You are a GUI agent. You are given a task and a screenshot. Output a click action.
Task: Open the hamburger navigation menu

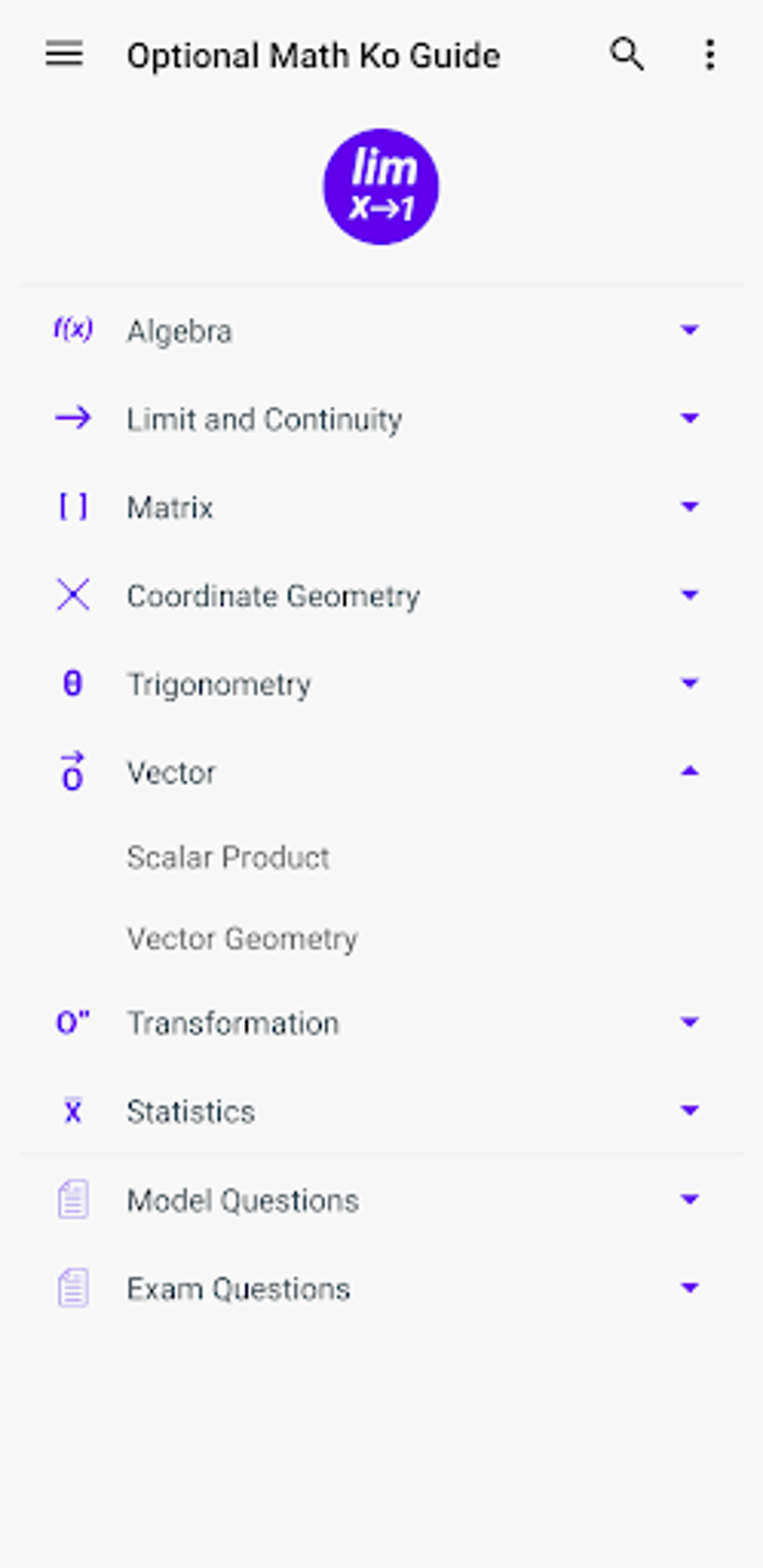pyautogui.click(x=64, y=55)
